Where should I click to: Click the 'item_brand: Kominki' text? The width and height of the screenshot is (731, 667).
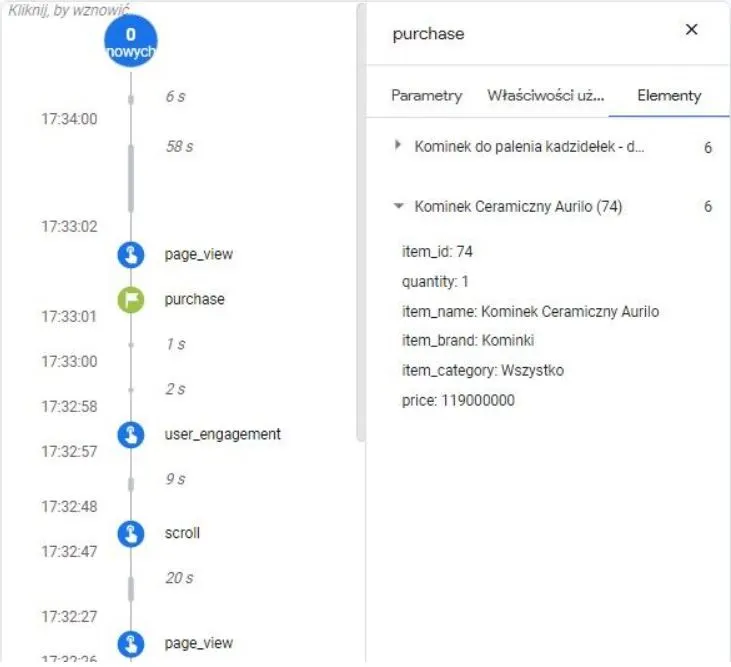[x=468, y=340]
